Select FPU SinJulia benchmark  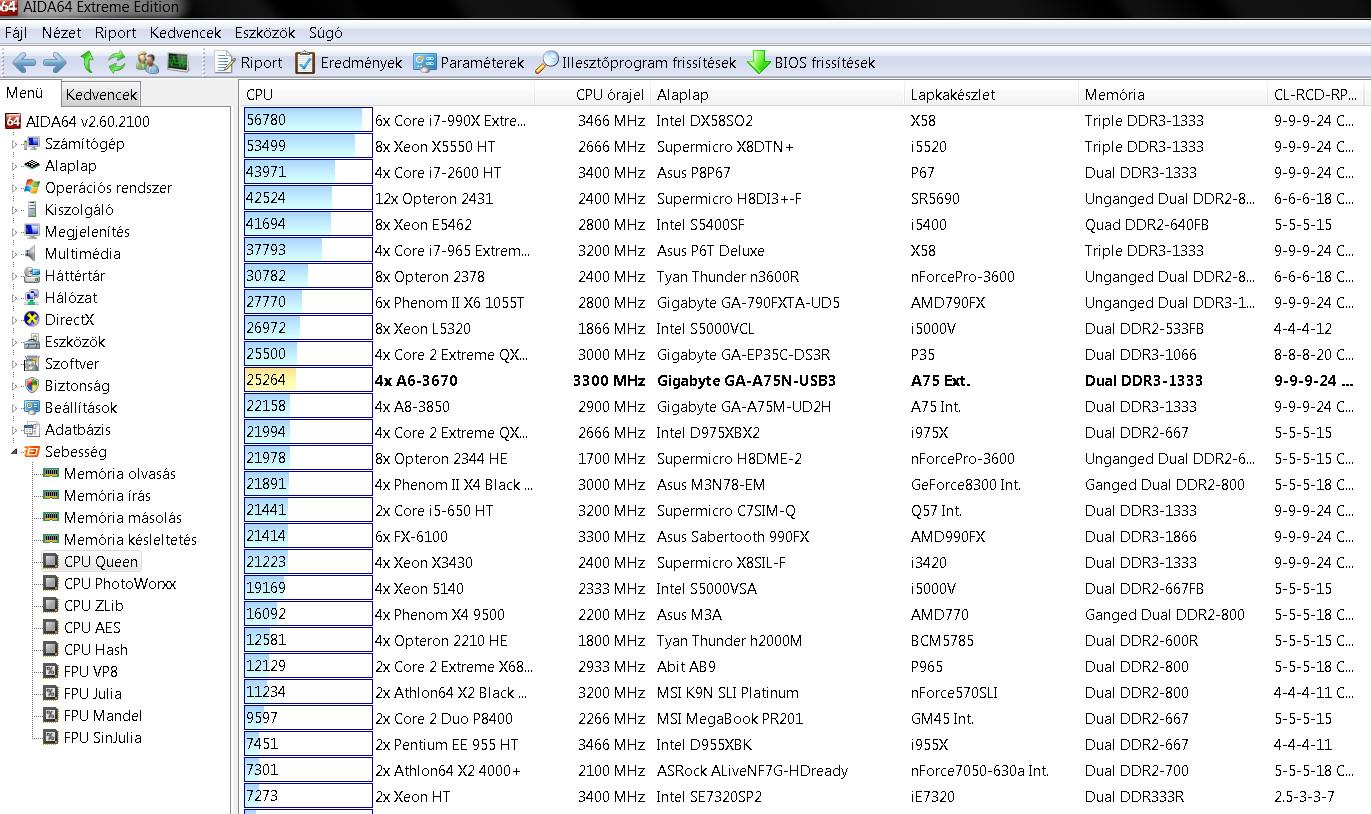pos(103,738)
